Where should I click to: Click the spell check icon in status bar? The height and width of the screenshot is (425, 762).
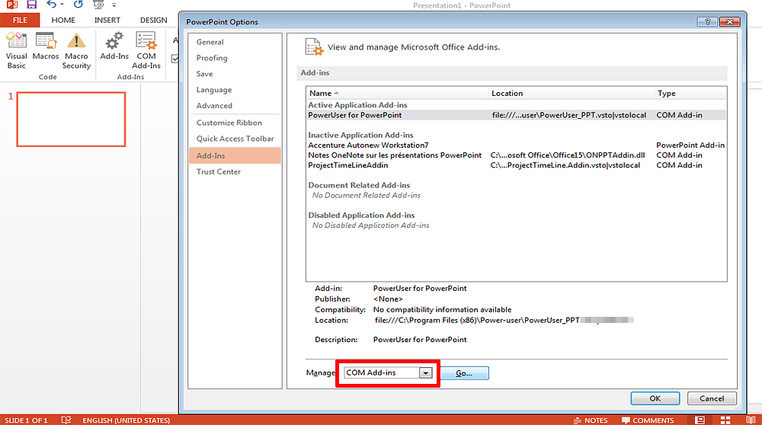click(66, 420)
